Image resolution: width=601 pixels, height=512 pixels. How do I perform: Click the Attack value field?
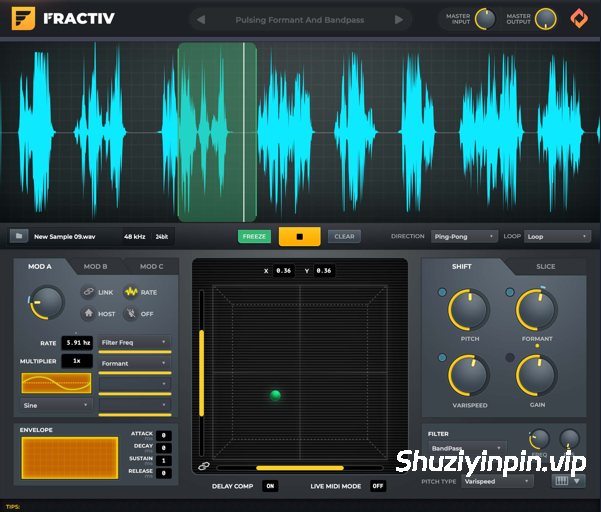pos(164,435)
